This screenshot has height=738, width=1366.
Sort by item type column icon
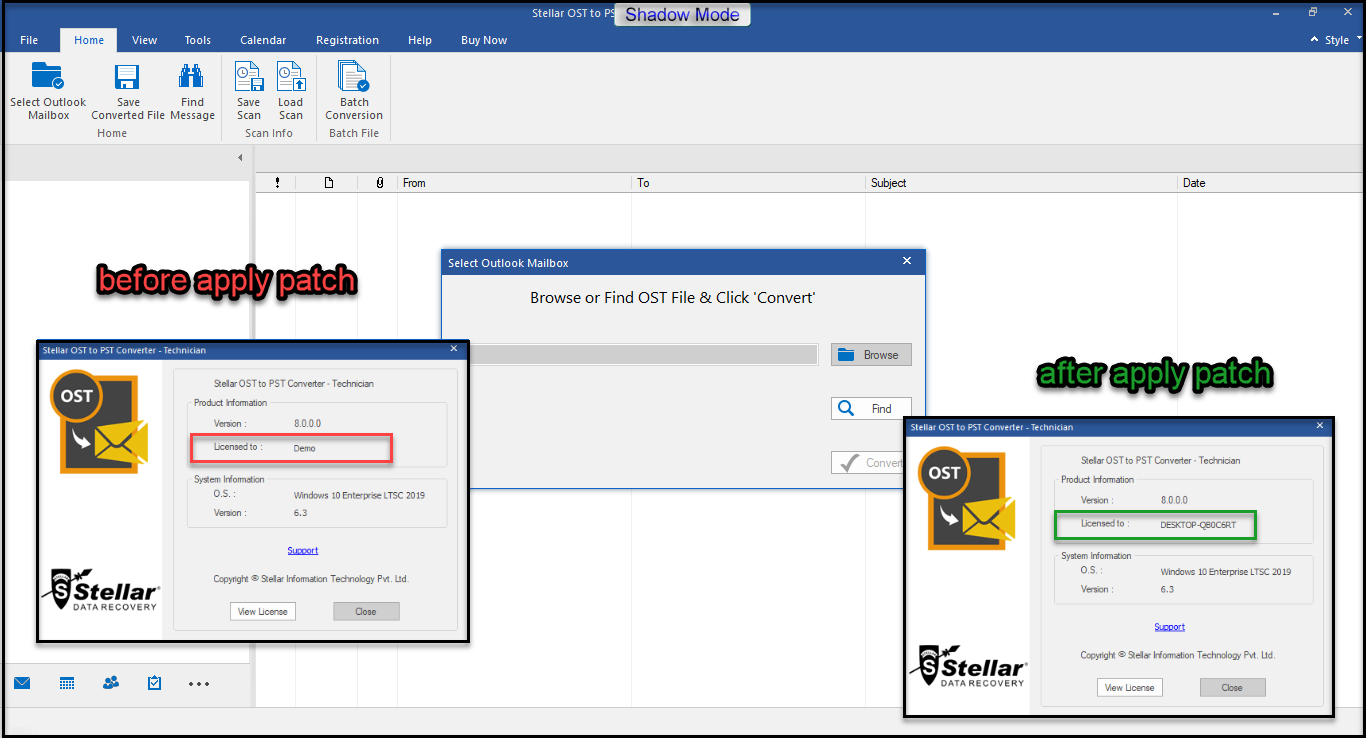click(328, 183)
